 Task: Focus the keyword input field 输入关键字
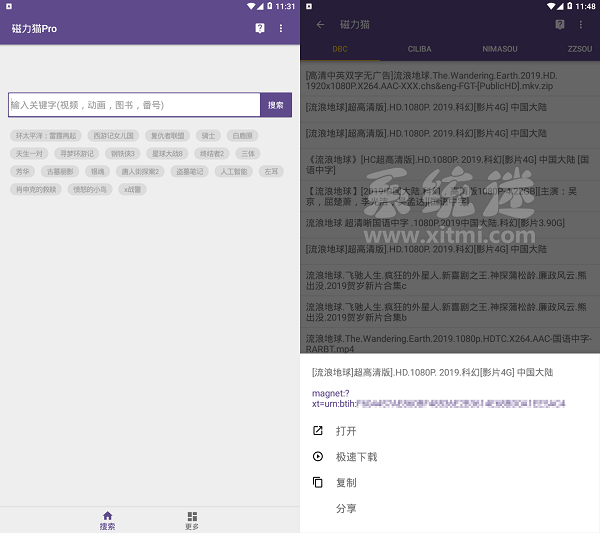pos(134,105)
